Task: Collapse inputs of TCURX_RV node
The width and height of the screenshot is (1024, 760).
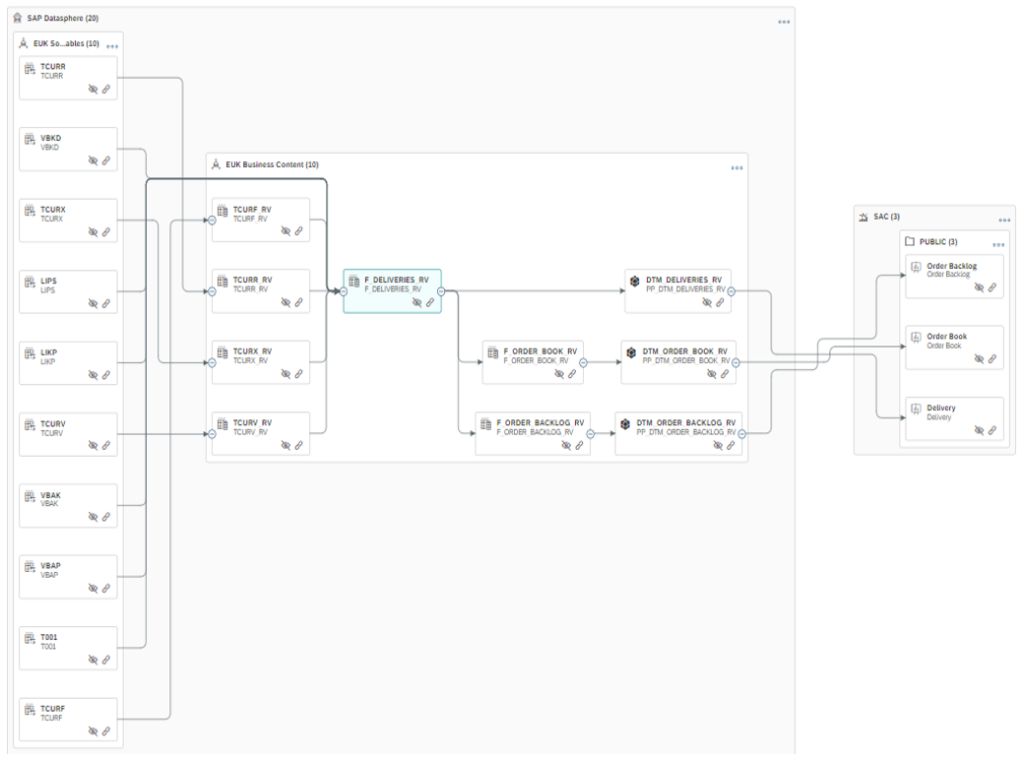Action: 212,362
